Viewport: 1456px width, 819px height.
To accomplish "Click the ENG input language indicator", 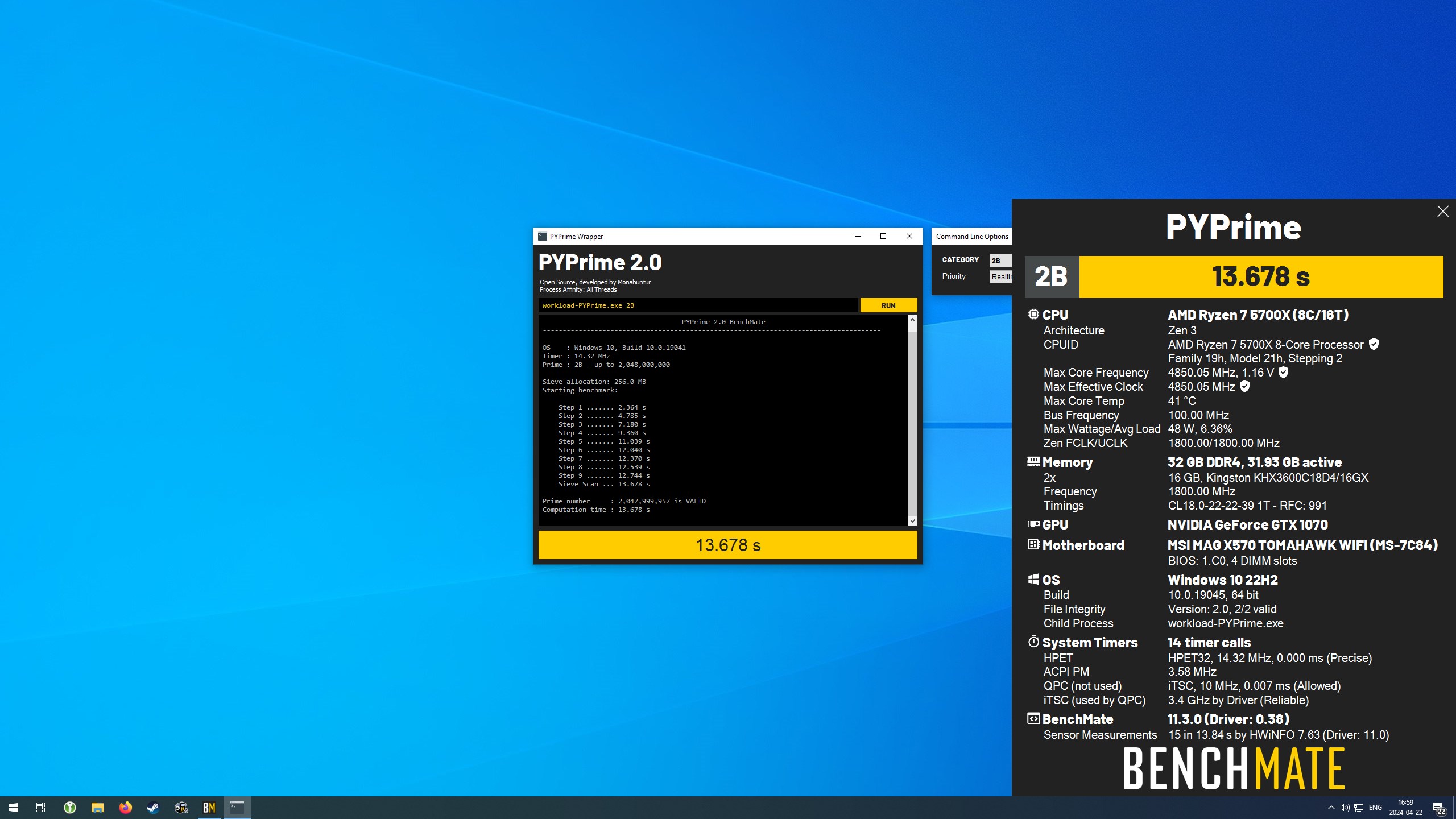I will [x=1375, y=808].
